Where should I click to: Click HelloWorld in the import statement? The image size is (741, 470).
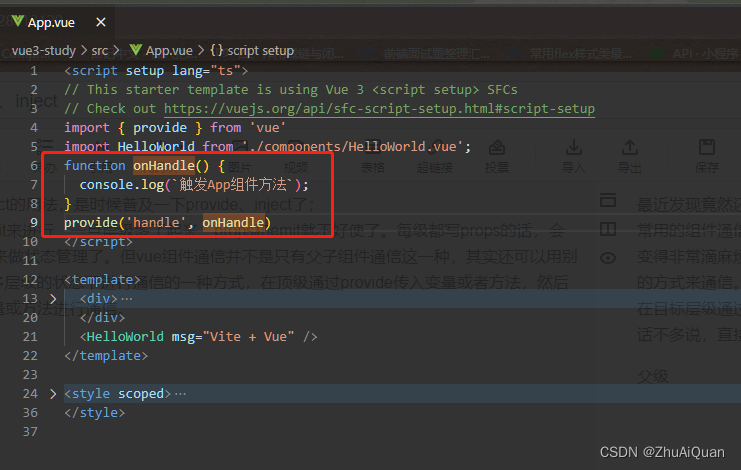click(x=156, y=146)
